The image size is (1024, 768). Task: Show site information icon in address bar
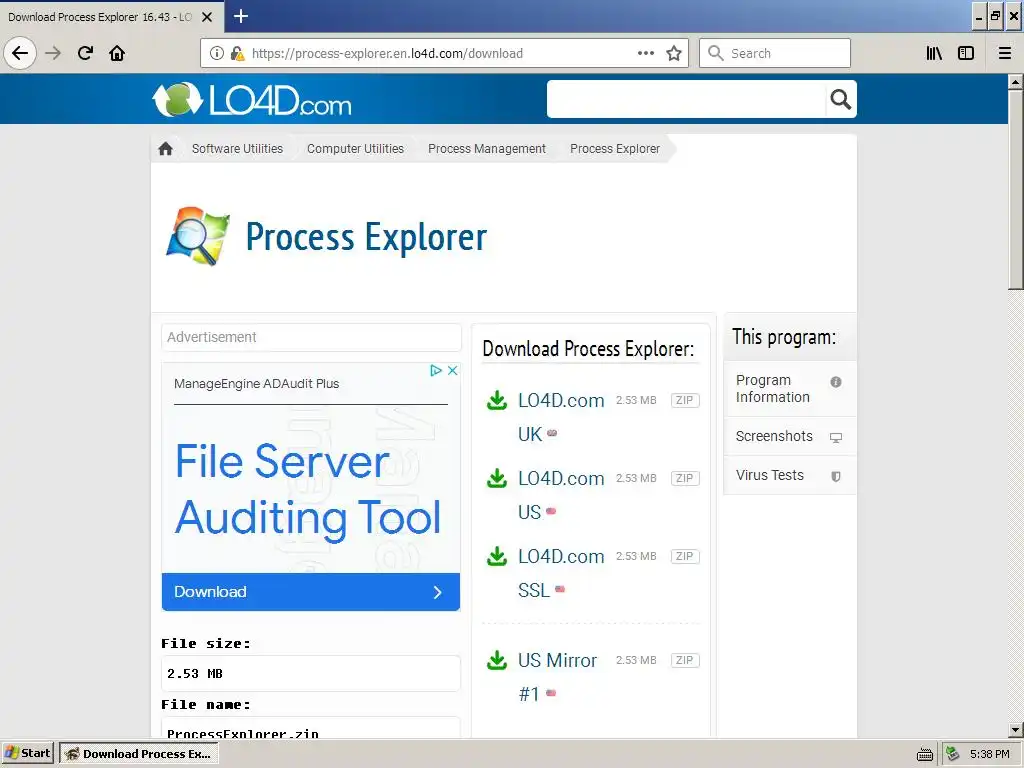(217, 54)
